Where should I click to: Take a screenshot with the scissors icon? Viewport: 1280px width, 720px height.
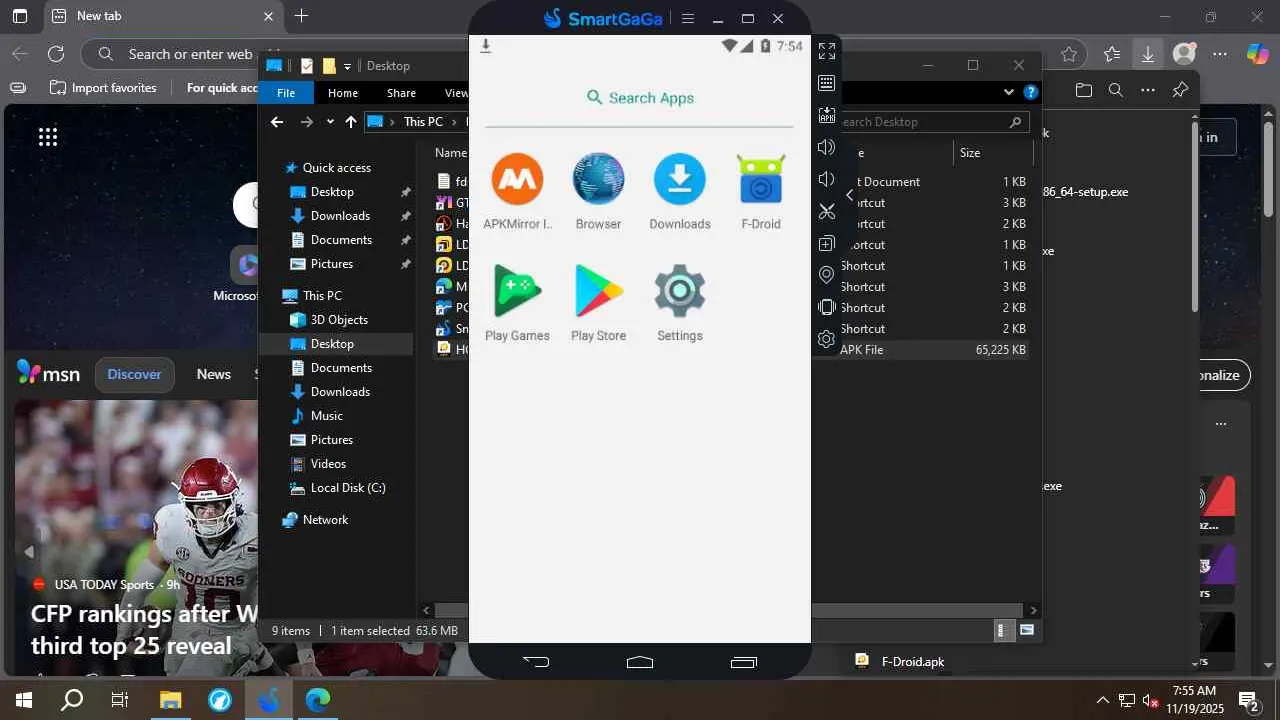[x=827, y=211]
